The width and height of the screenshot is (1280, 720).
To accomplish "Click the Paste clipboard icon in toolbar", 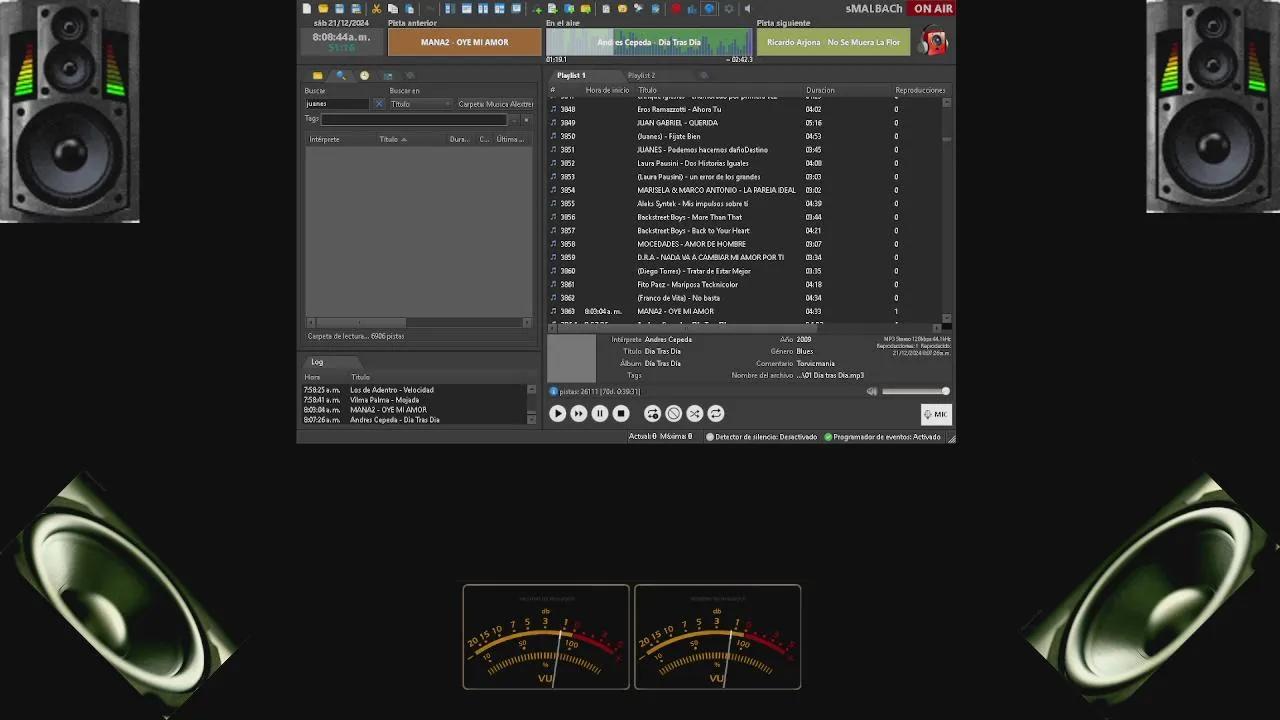I will tap(409, 8).
